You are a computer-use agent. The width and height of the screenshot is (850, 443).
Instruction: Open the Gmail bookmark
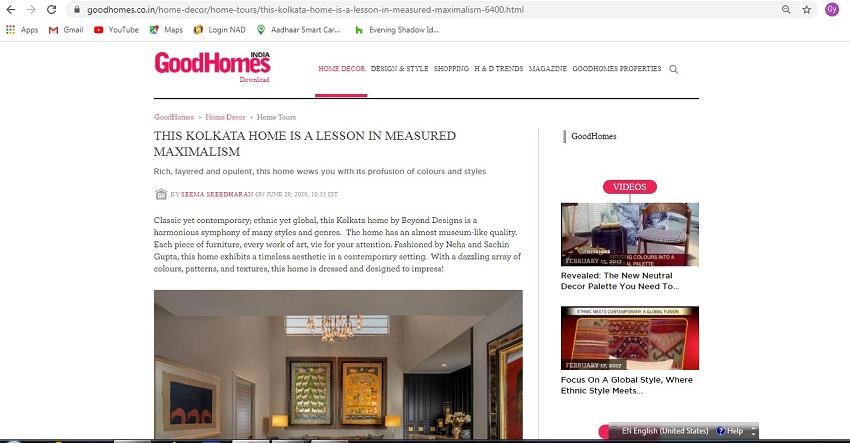[66, 30]
